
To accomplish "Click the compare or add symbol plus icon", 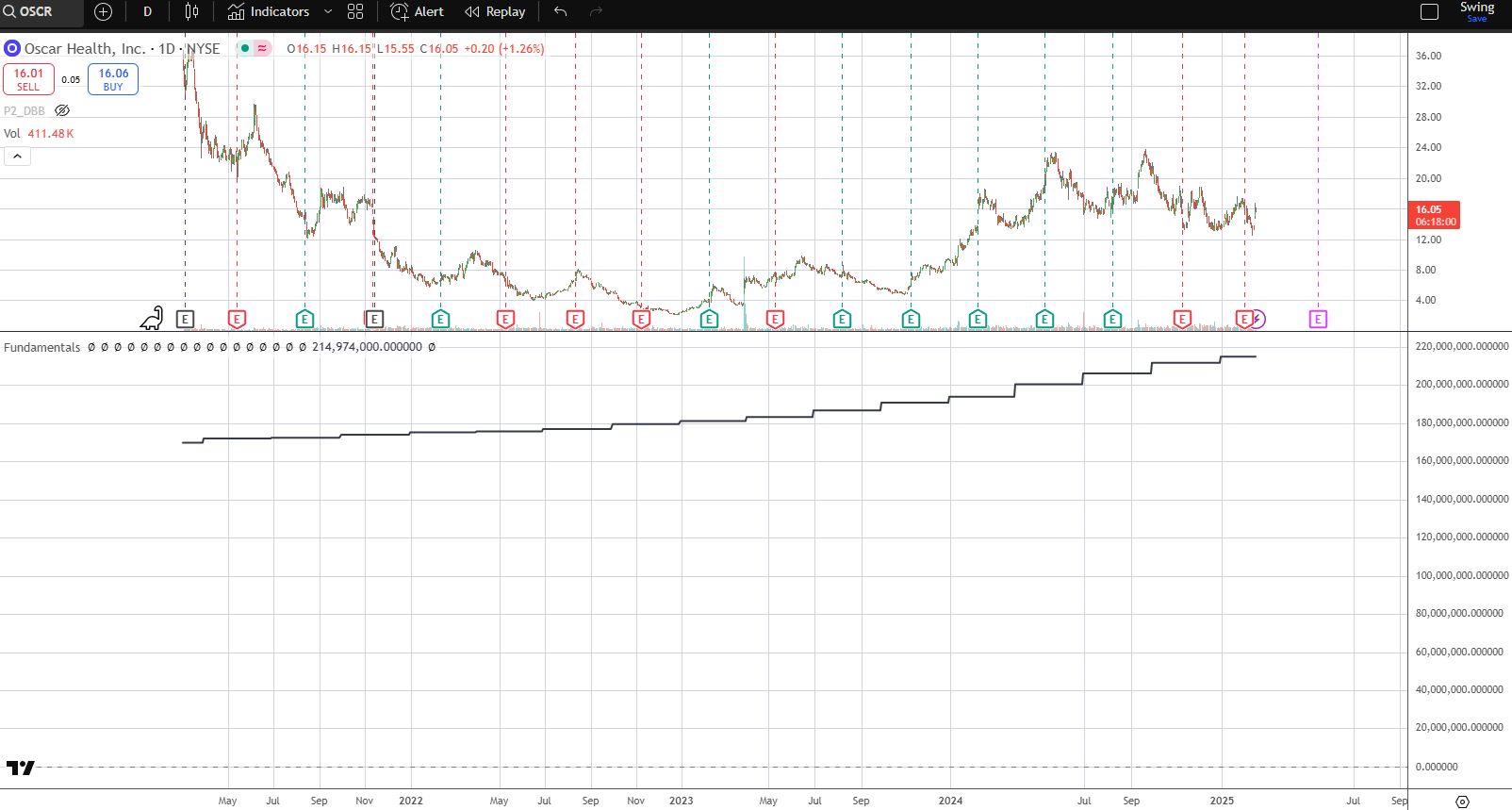I will [x=104, y=12].
